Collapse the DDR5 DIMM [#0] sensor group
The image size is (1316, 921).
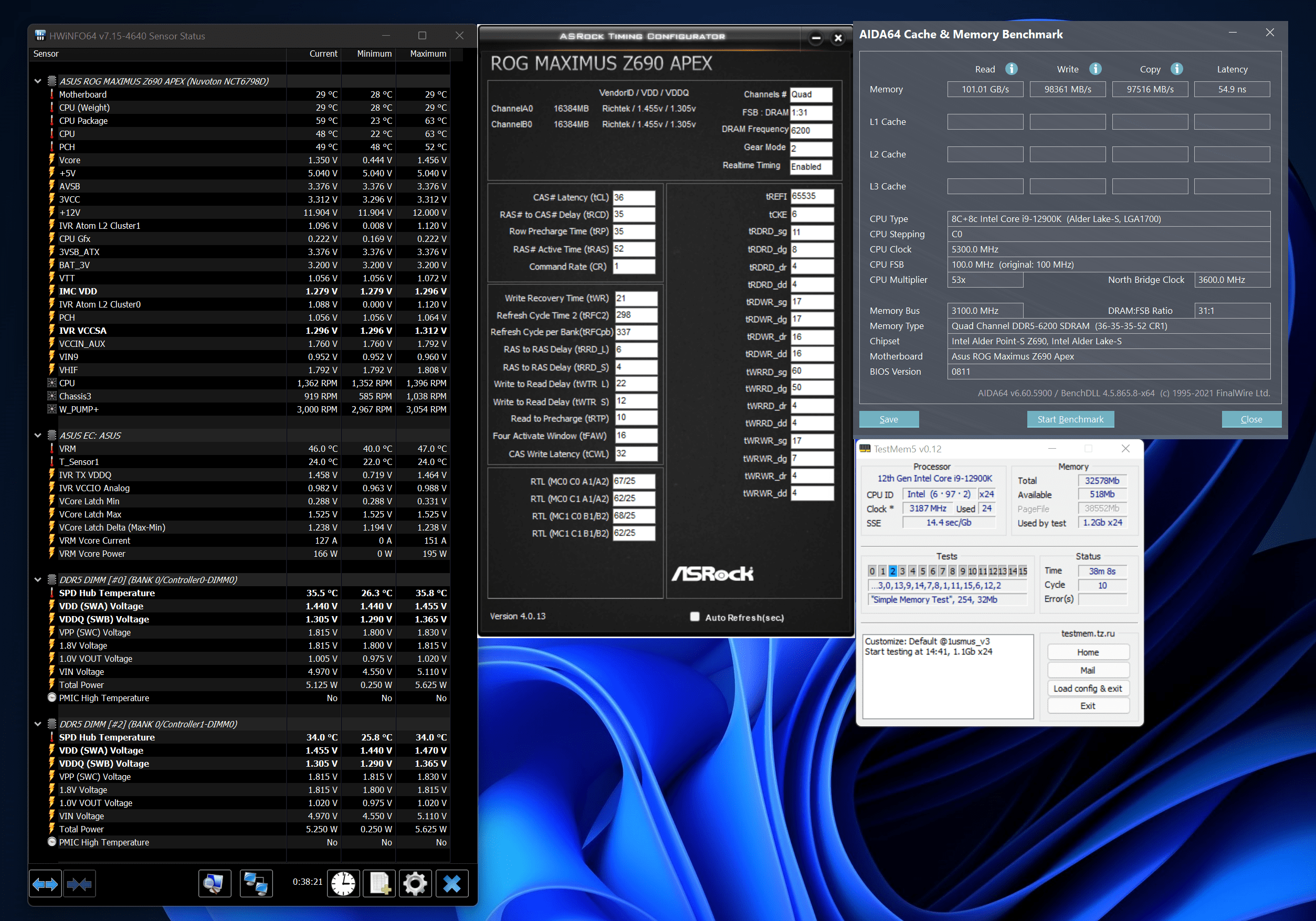pos(38,579)
